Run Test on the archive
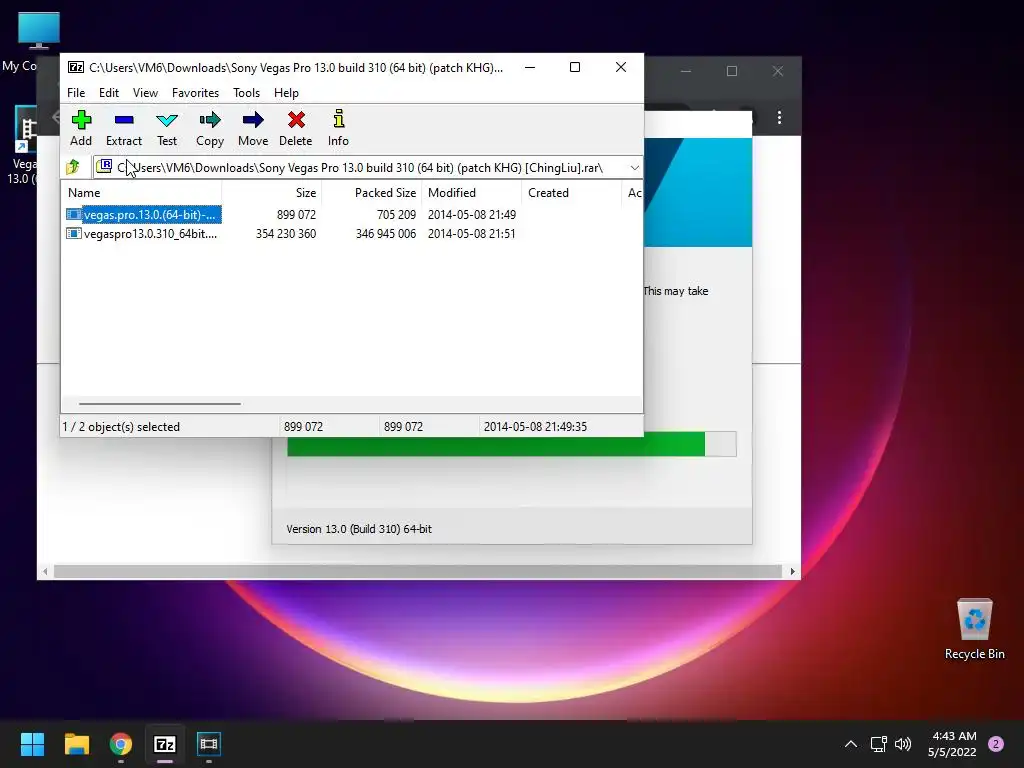Viewport: 1024px width, 768px height. point(167,128)
